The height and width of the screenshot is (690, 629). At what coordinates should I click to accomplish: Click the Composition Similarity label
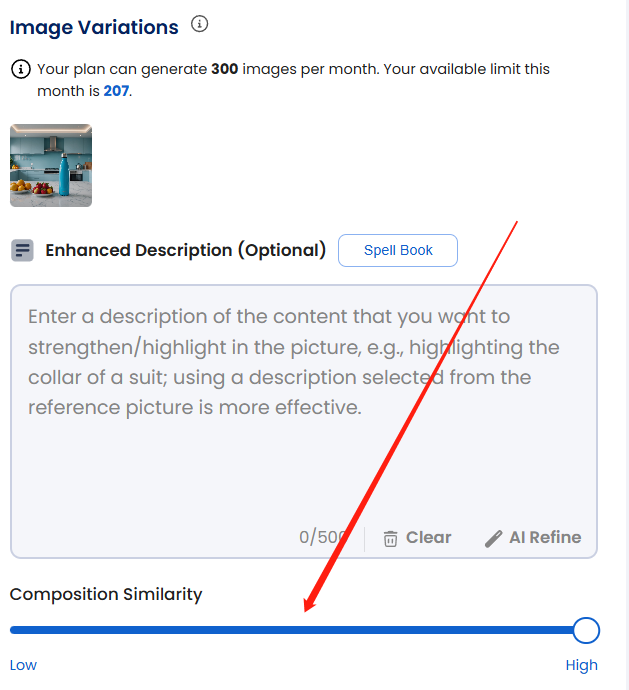[x=106, y=595]
